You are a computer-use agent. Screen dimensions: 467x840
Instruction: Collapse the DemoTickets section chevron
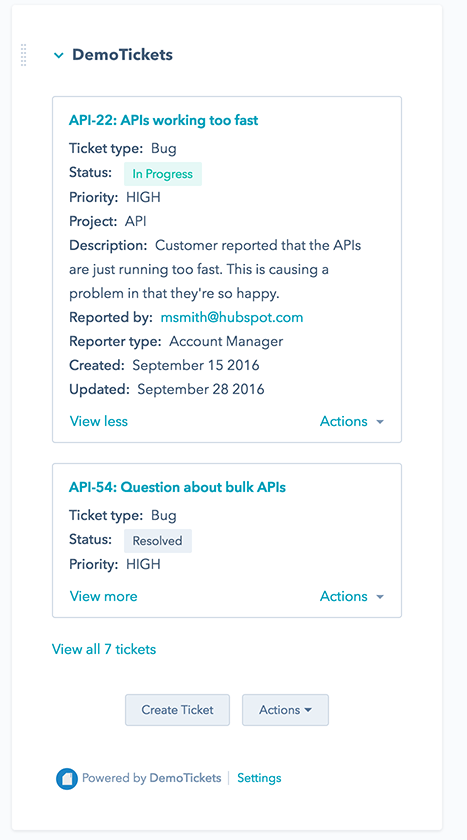coord(59,55)
